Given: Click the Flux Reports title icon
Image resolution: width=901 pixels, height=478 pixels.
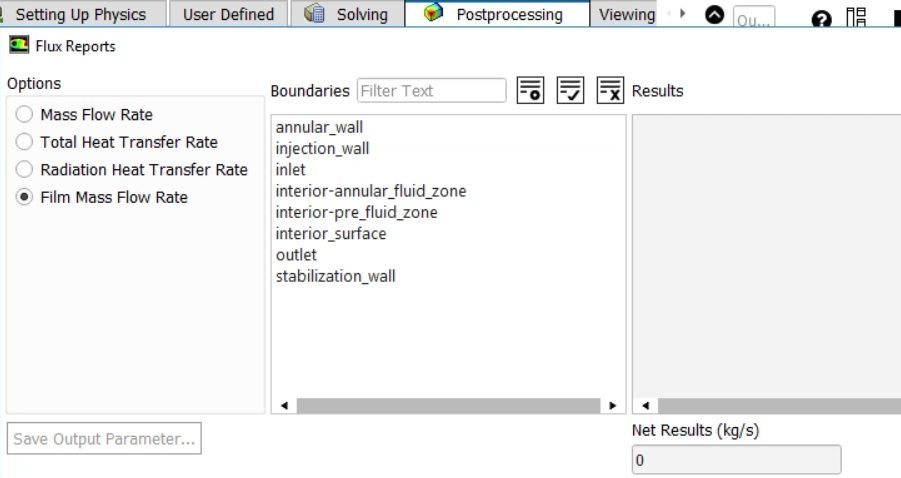Looking at the screenshot, I should pos(18,46).
